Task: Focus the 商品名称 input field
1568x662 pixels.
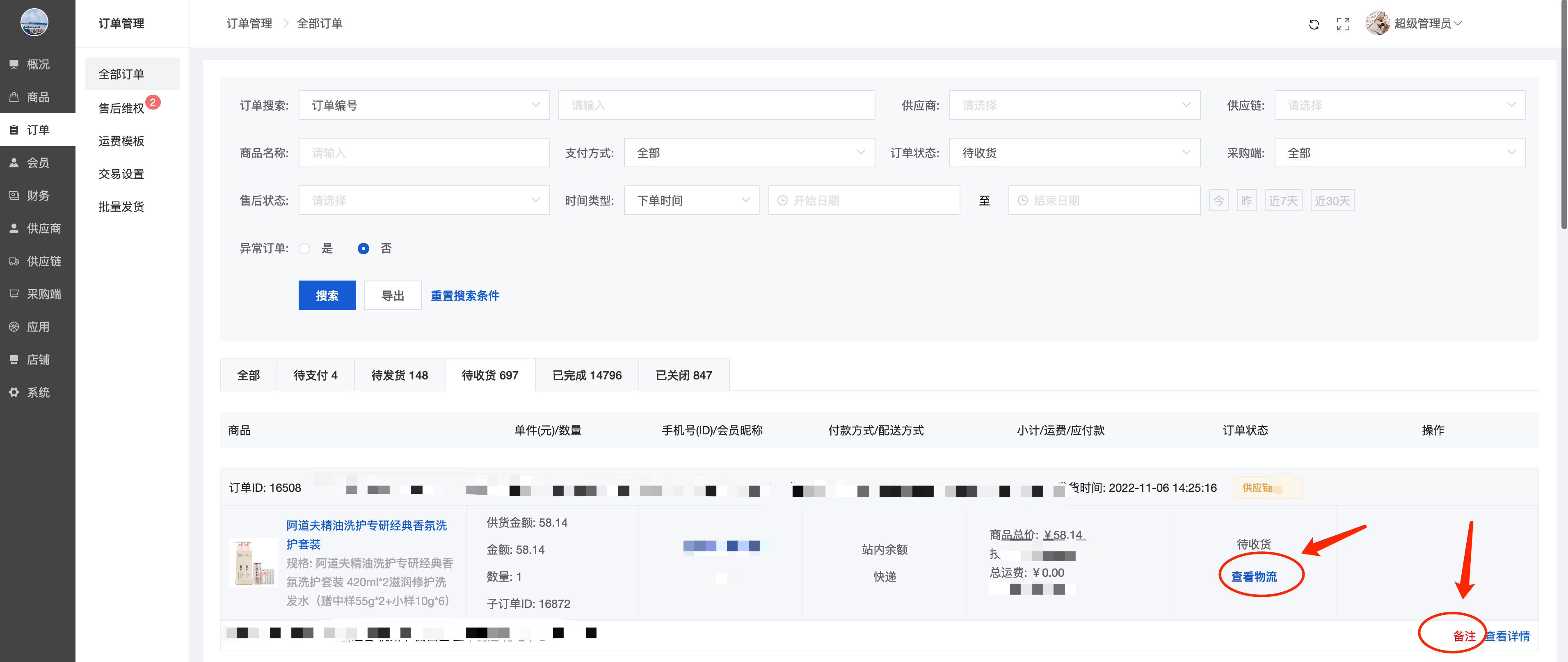Action: (424, 153)
